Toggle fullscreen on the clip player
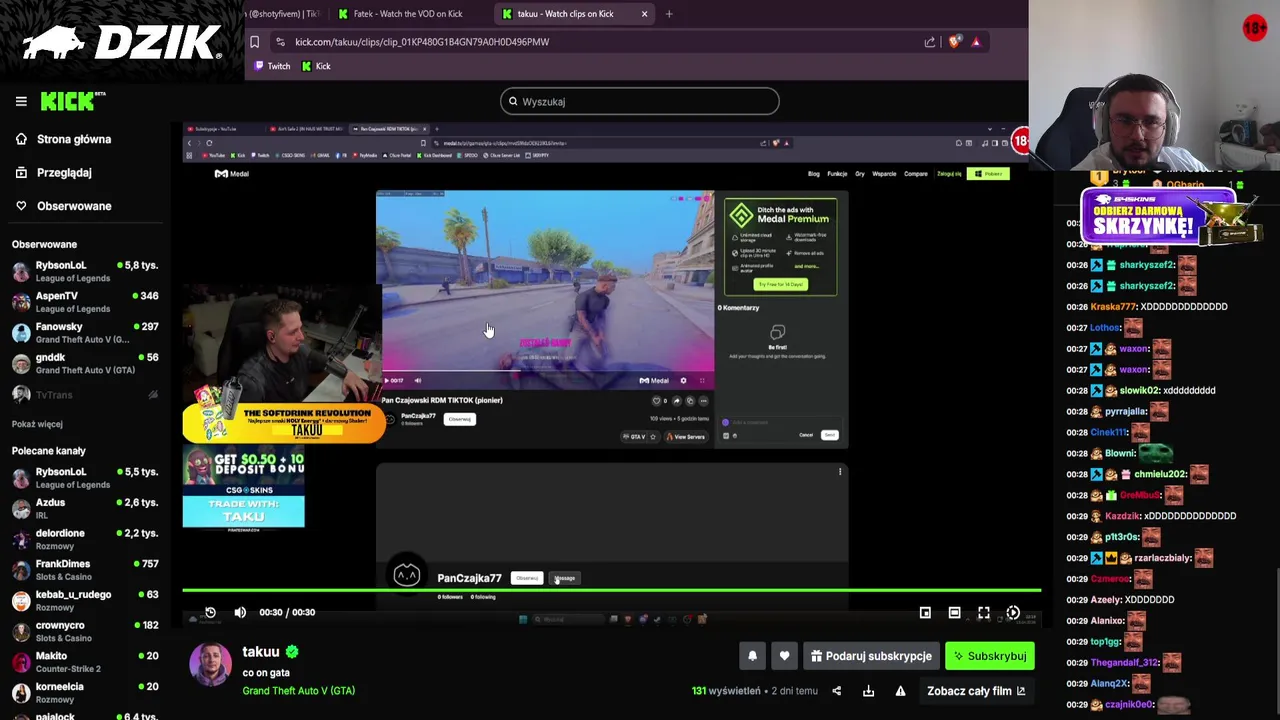Image resolution: width=1280 pixels, height=720 pixels. (984, 612)
